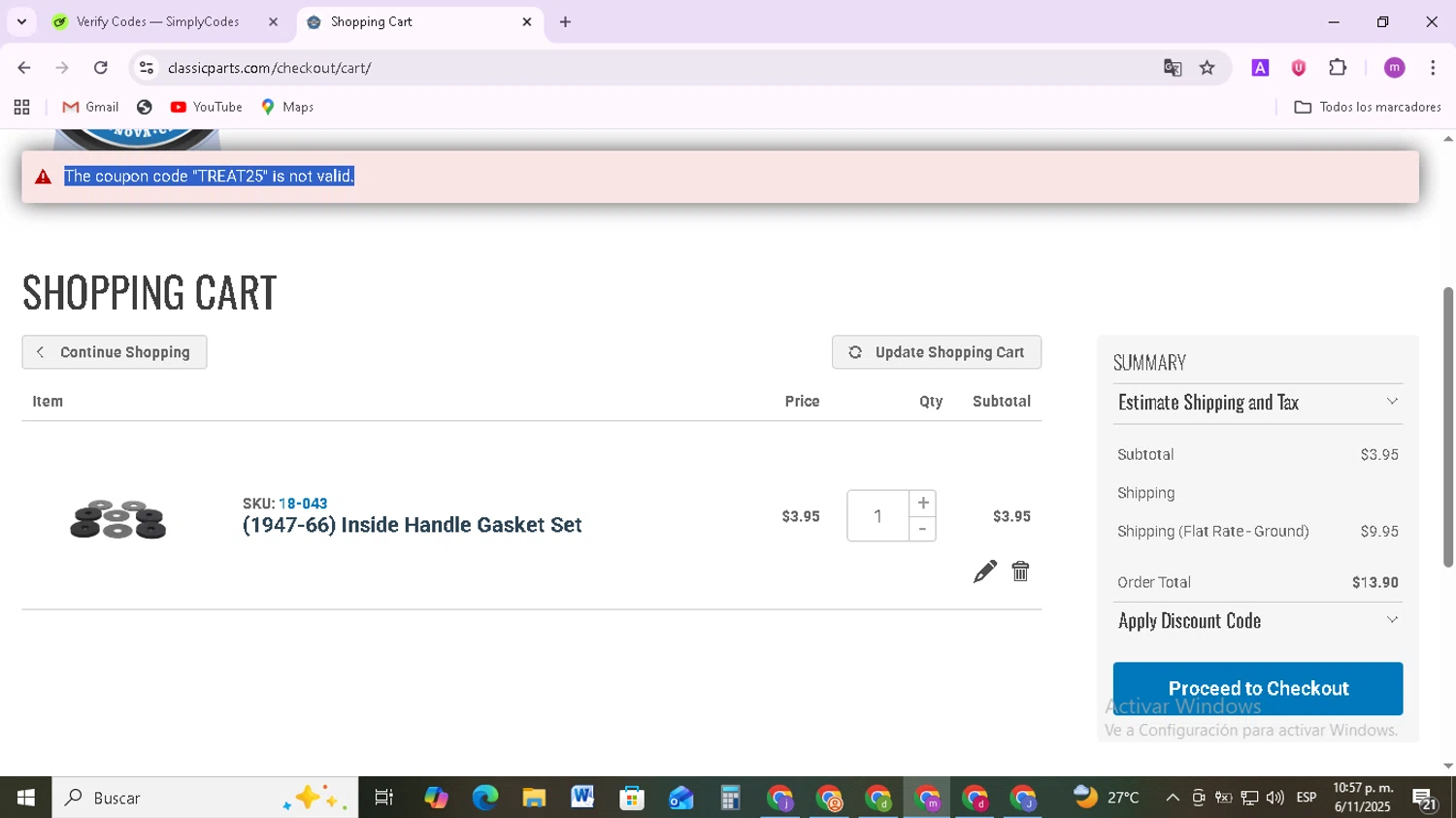Show hidden system tray icons
Image resolution: width=1456 pixels, height=818 pixels.
(x=1173, y=798)
